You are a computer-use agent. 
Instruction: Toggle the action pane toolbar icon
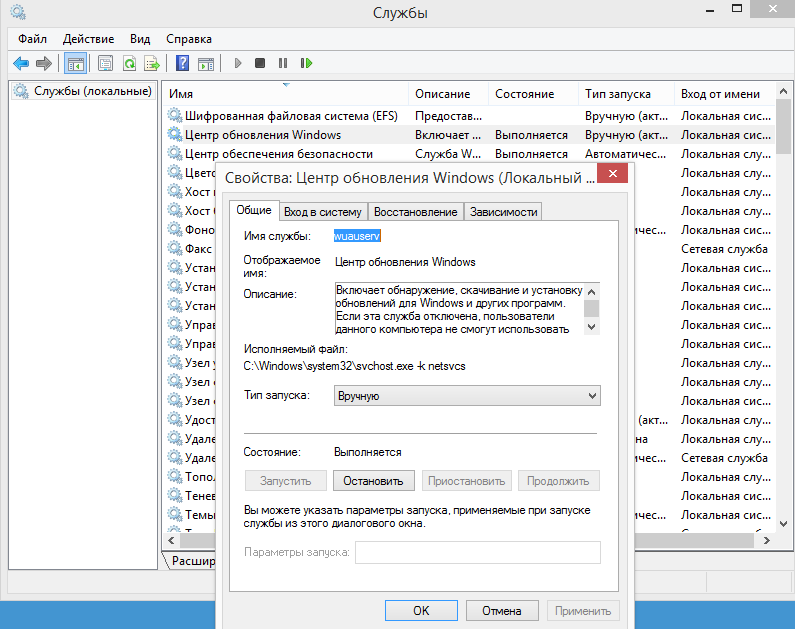(x=206, y=63)
